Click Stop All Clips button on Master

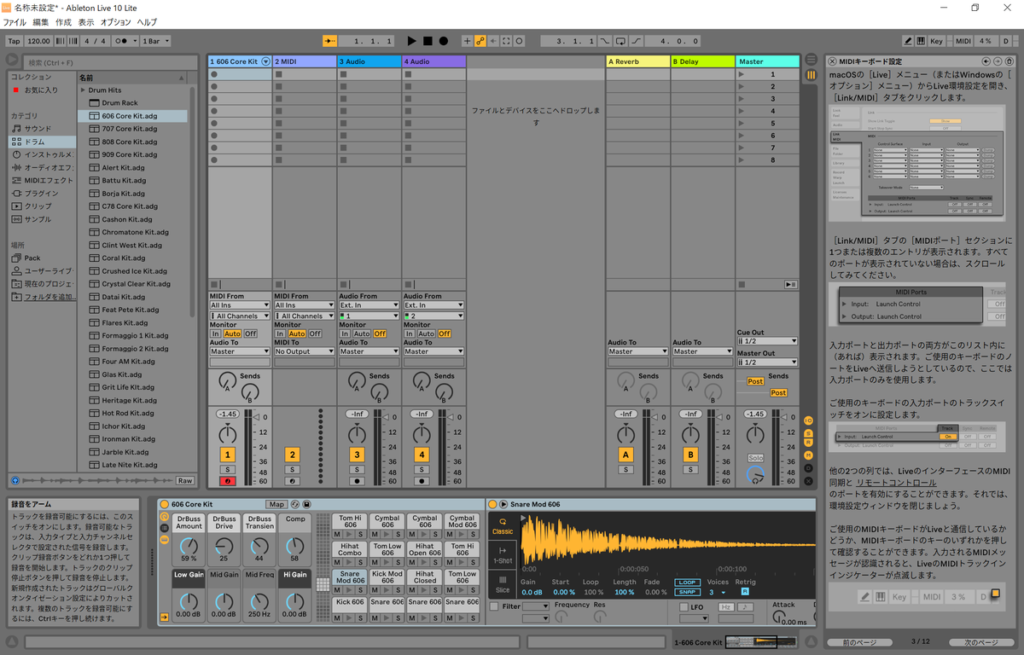pyautogui.click(x=742, y=285)
